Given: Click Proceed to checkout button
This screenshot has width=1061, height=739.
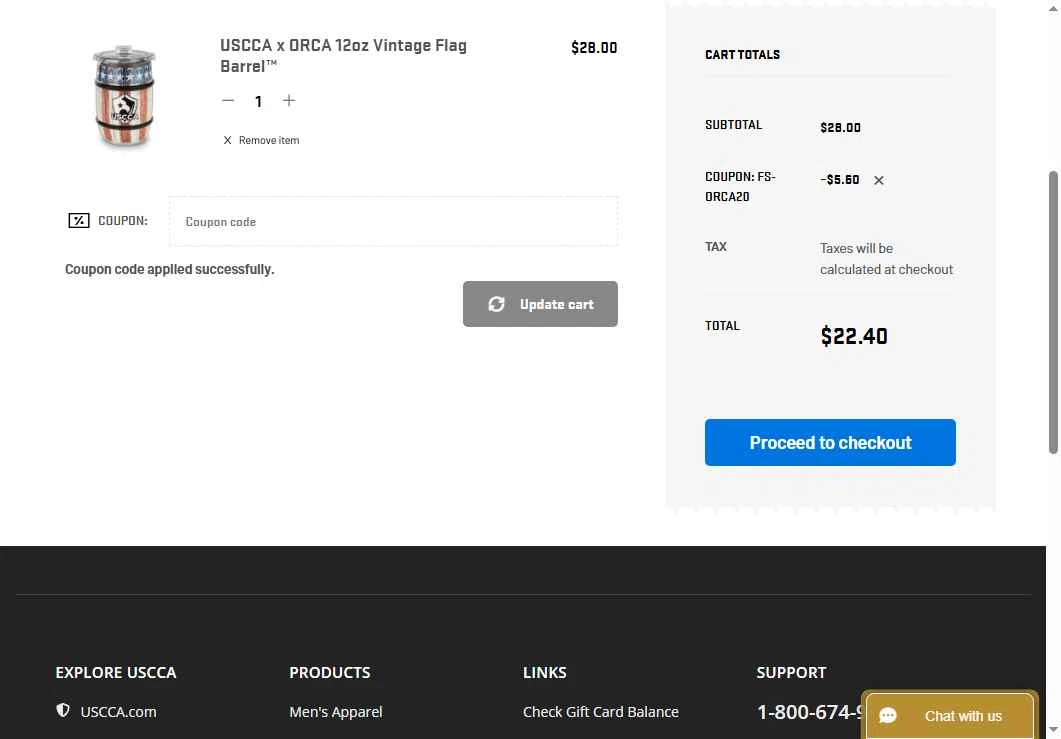Looking at the screenshot, I should (x=830, y=443).
